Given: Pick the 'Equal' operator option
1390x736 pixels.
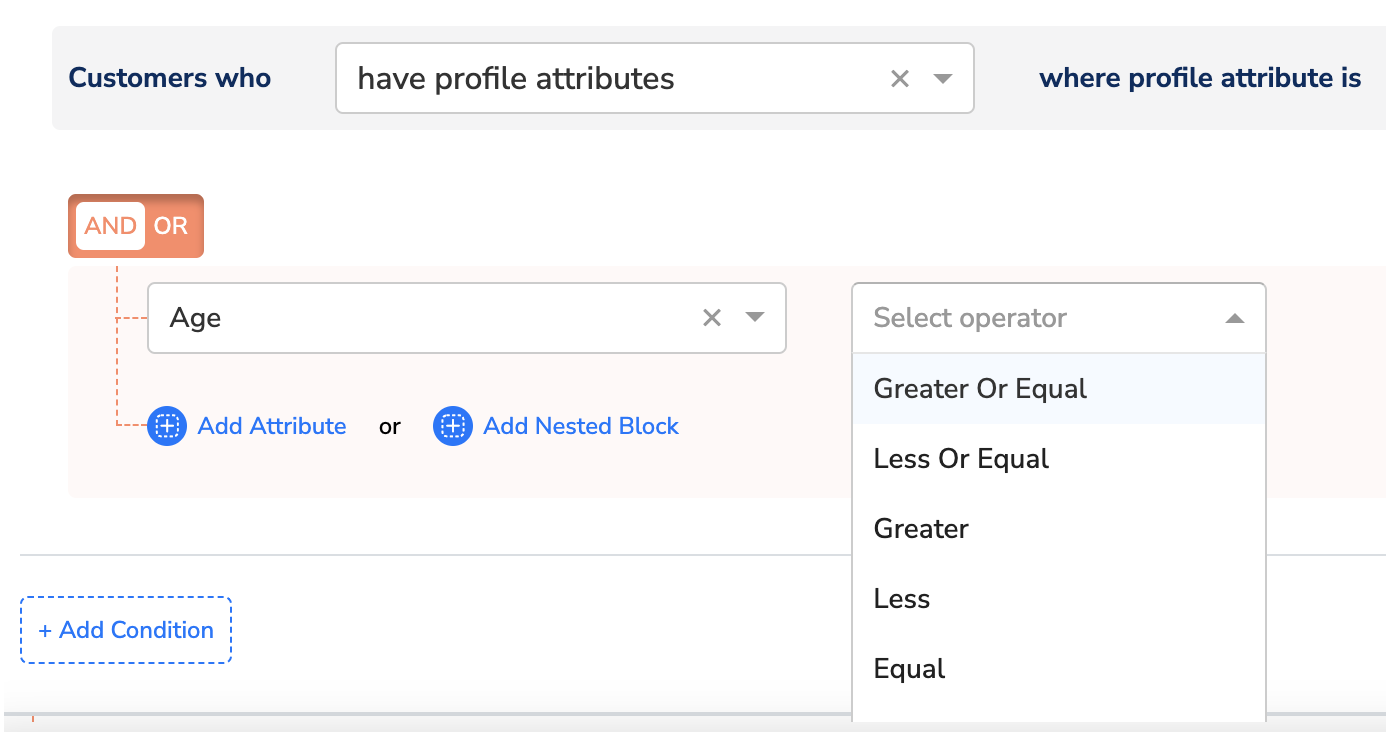Looking at the screenshot, I should [909, 669].
